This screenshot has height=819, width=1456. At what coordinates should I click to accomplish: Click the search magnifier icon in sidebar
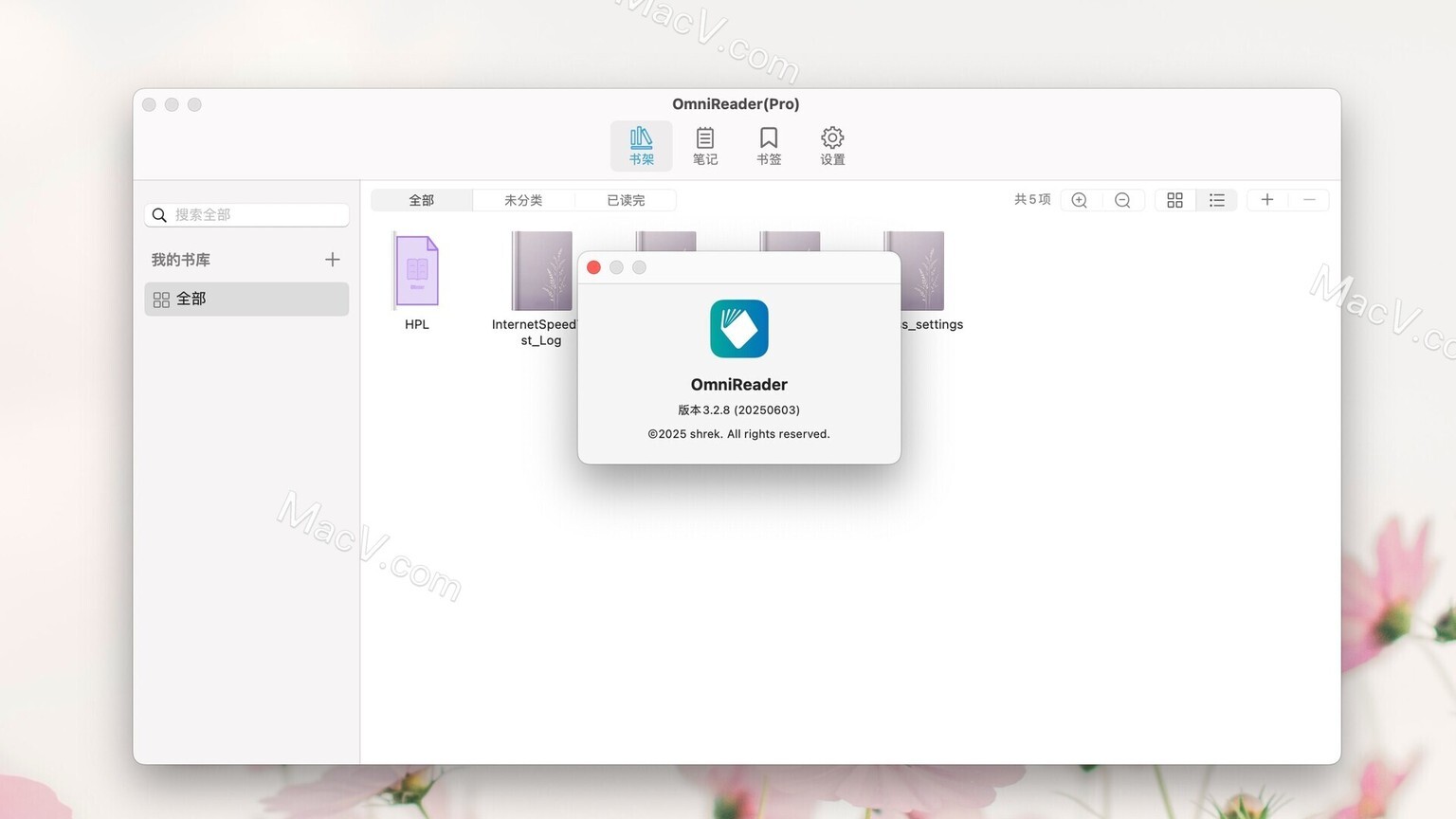[159, 215]
